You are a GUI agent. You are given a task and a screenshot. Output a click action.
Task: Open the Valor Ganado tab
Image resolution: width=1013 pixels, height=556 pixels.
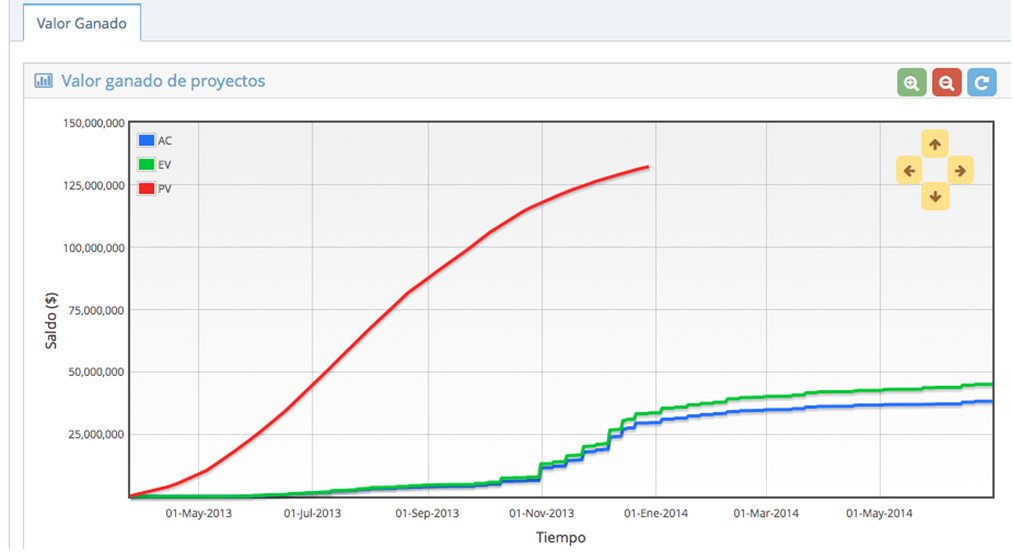[x=82, y=23]
